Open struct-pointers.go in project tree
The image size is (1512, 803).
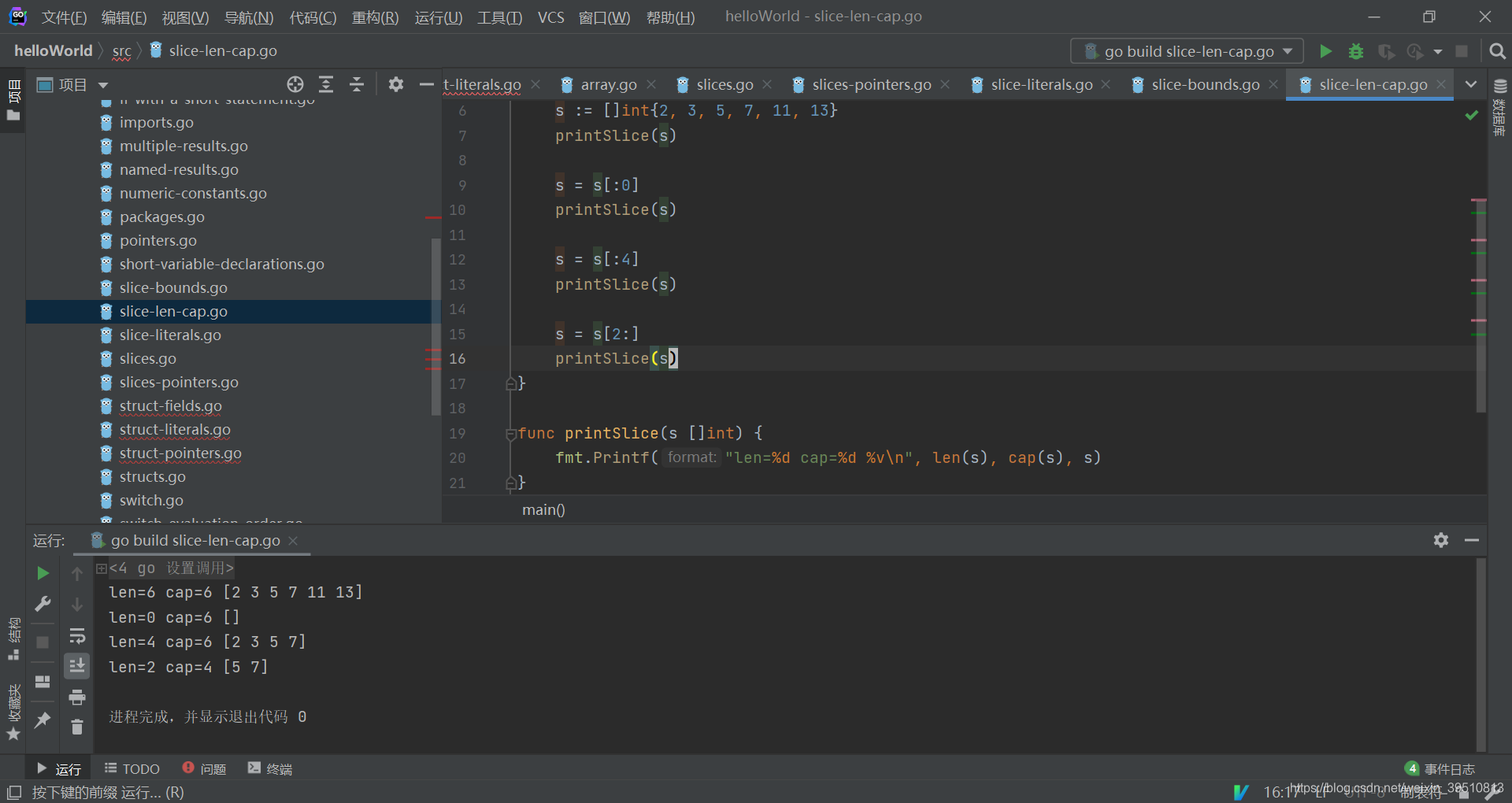pyautogui.click(x=180, y=453)
